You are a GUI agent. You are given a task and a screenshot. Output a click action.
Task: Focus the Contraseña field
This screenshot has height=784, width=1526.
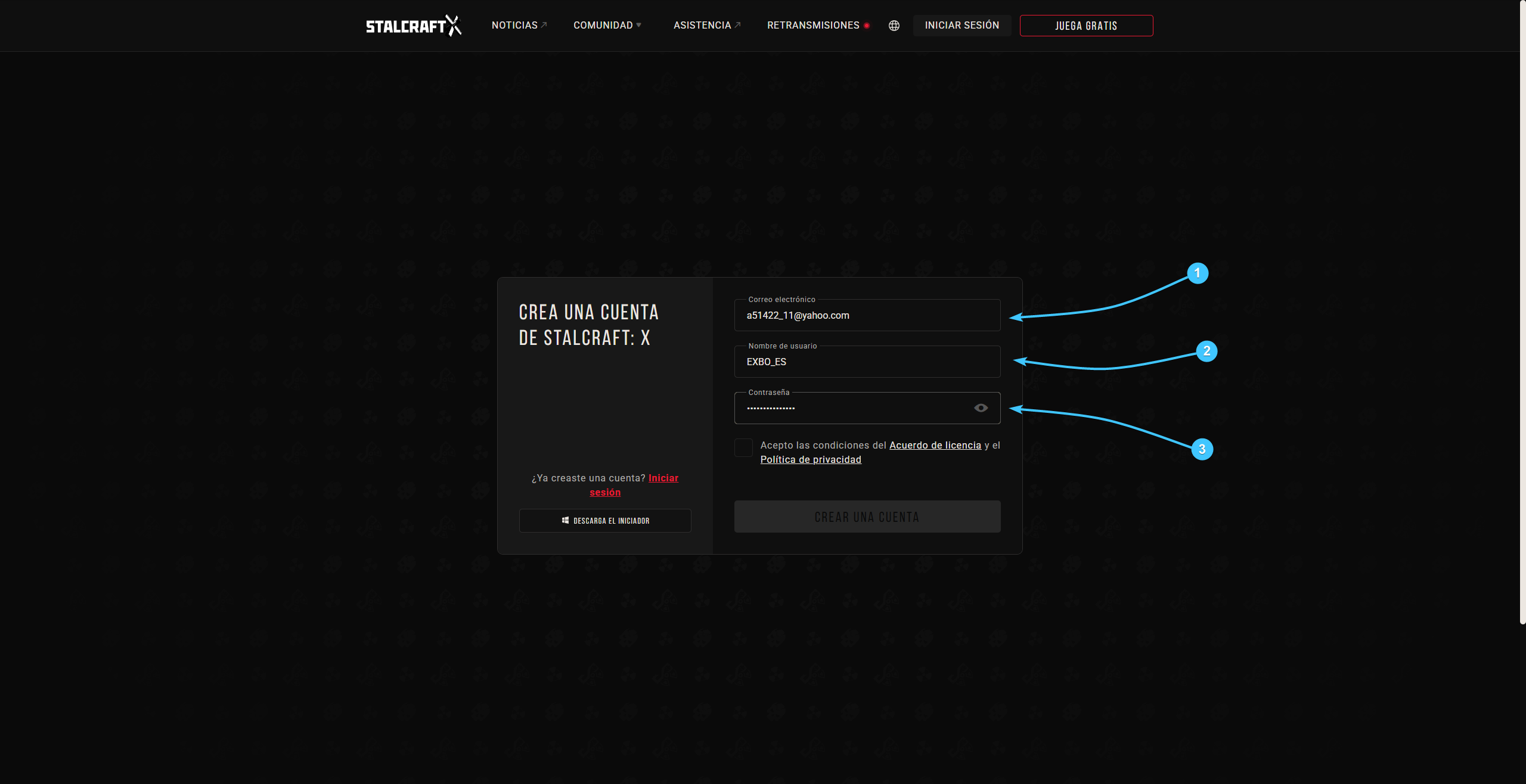(867, 408)
